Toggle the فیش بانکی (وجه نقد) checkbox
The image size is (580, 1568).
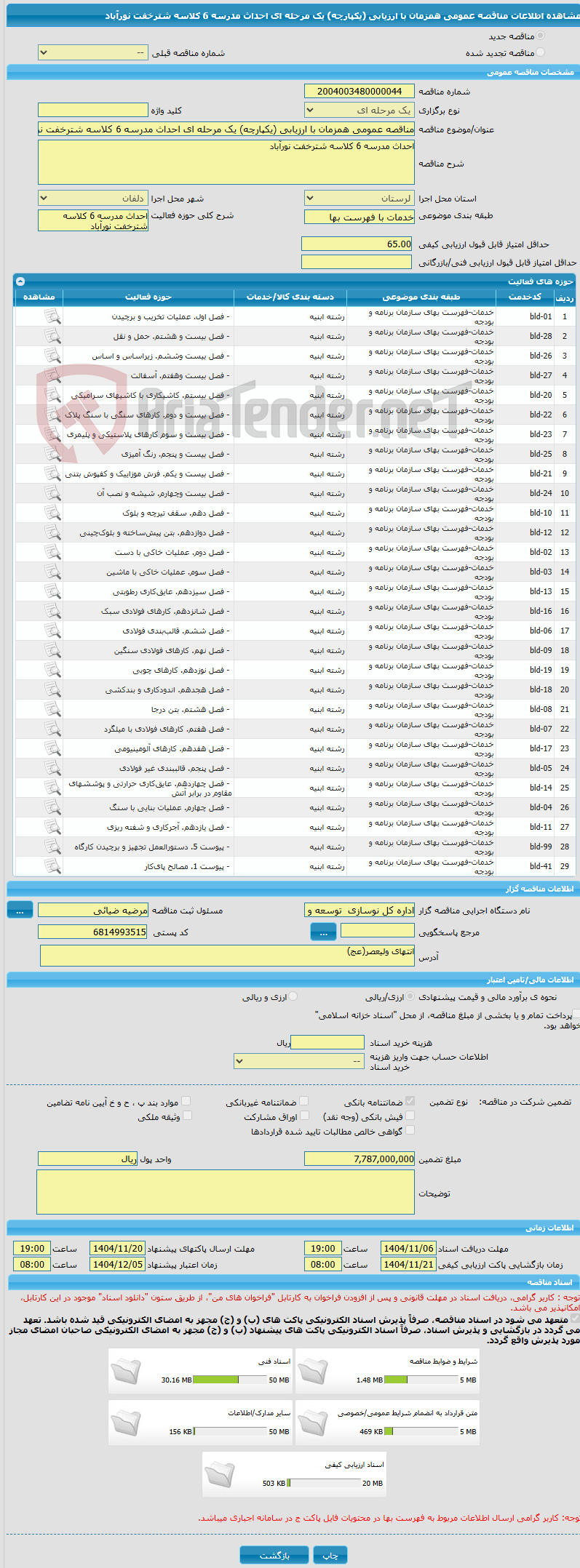[410, 1116]
